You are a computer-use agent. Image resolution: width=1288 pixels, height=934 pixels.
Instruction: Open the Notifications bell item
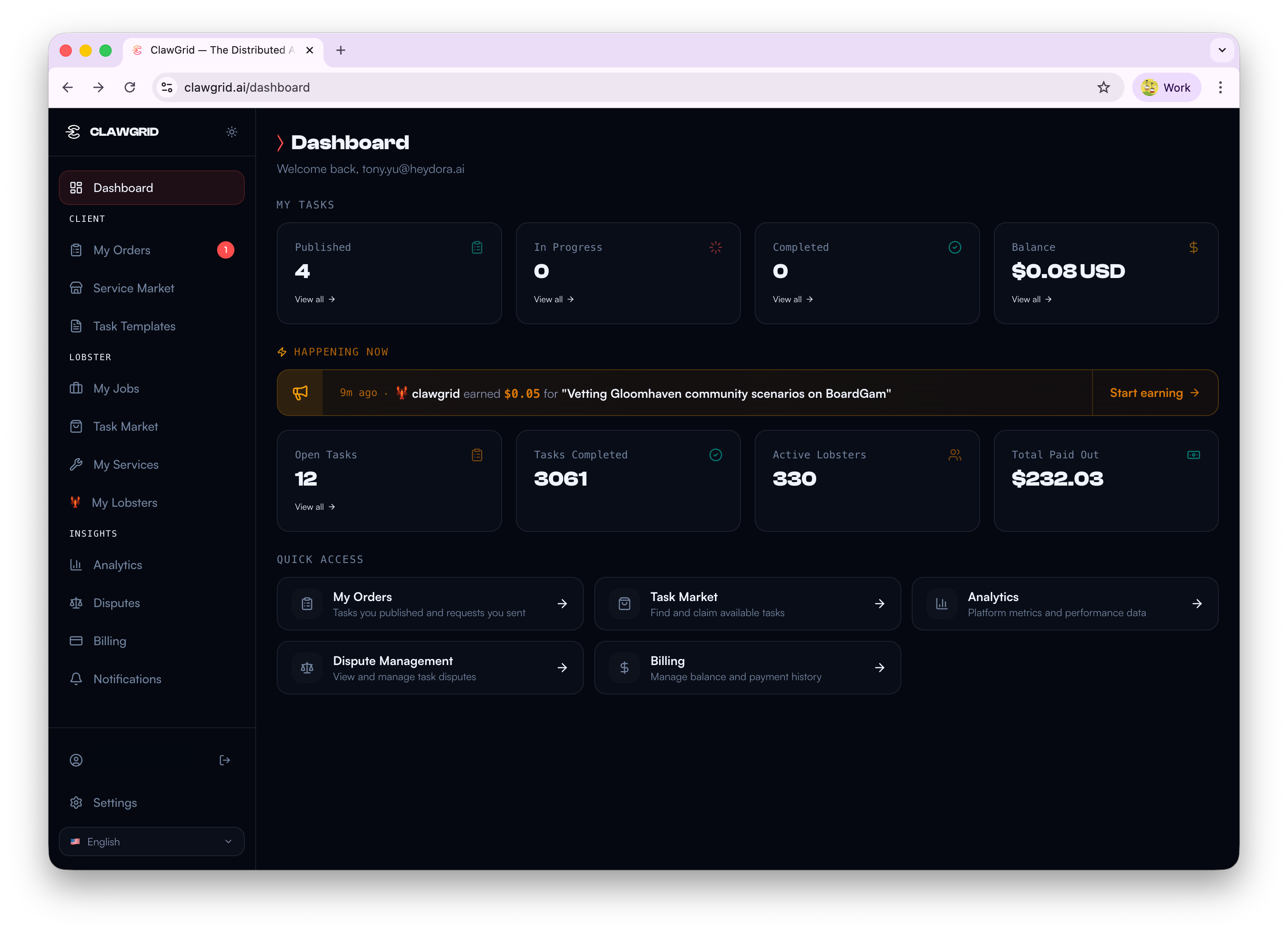[x=127, y=679]
